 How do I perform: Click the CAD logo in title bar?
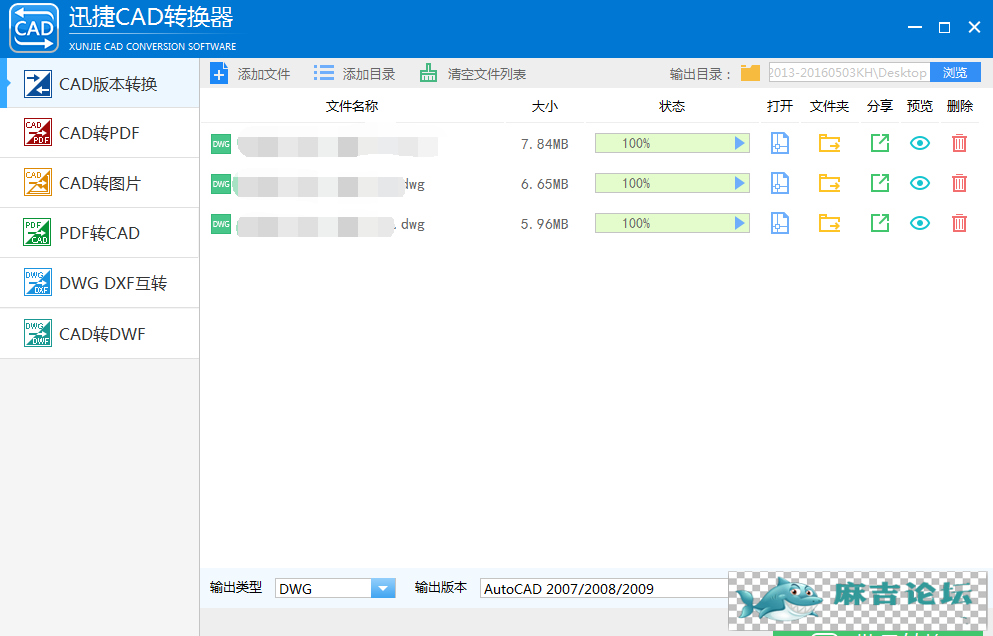[x=34, y=28]
